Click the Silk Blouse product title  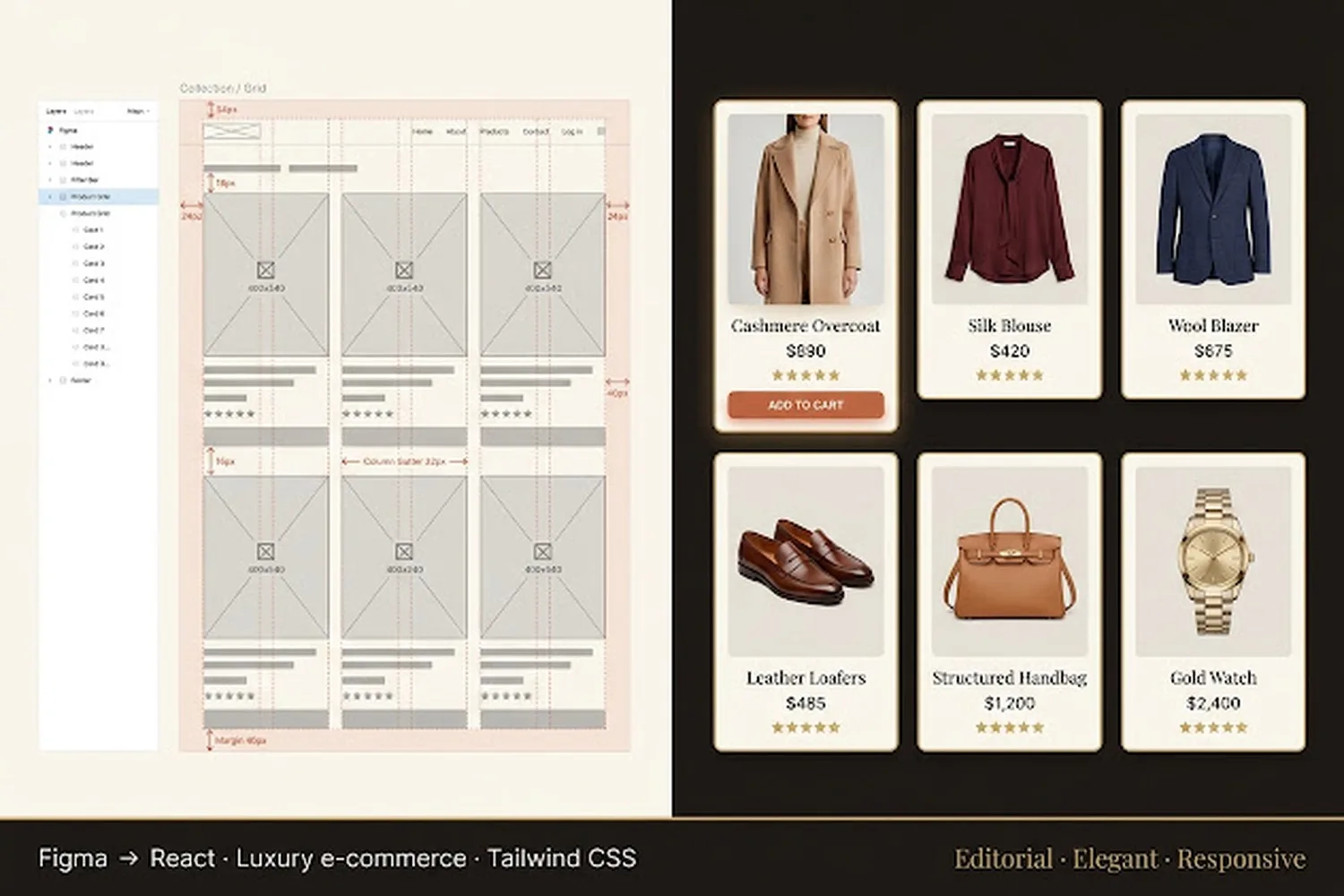(1010, 326)
